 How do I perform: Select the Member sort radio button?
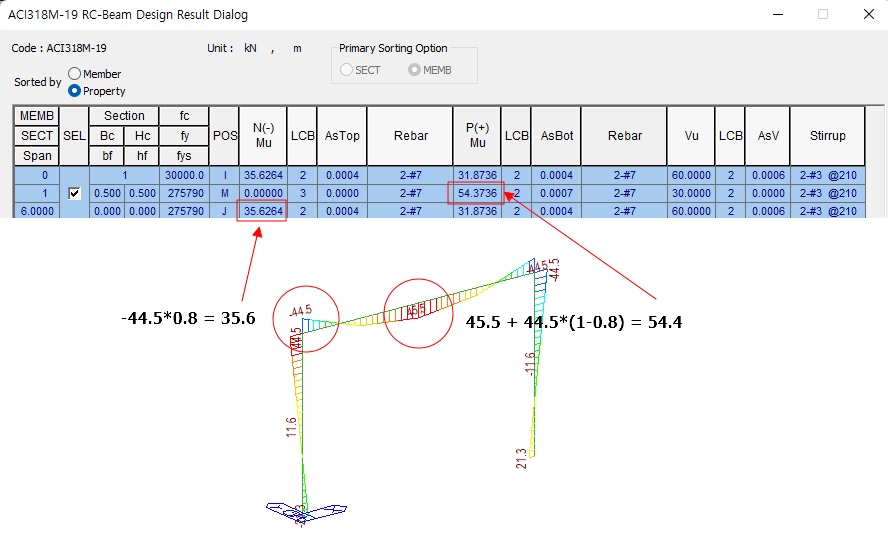coord(74,74)
